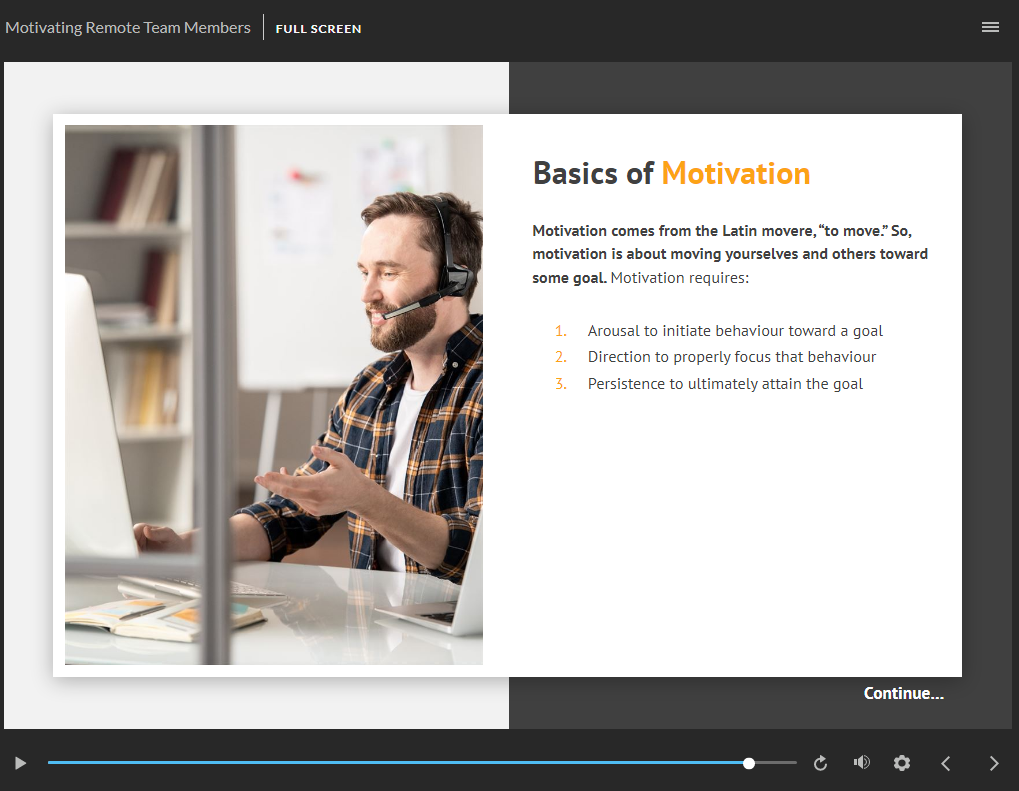This screenshot has width=1019, height=791.
Task: Replay the current slide
Action: pyautogui.click(x=821, y=763)
